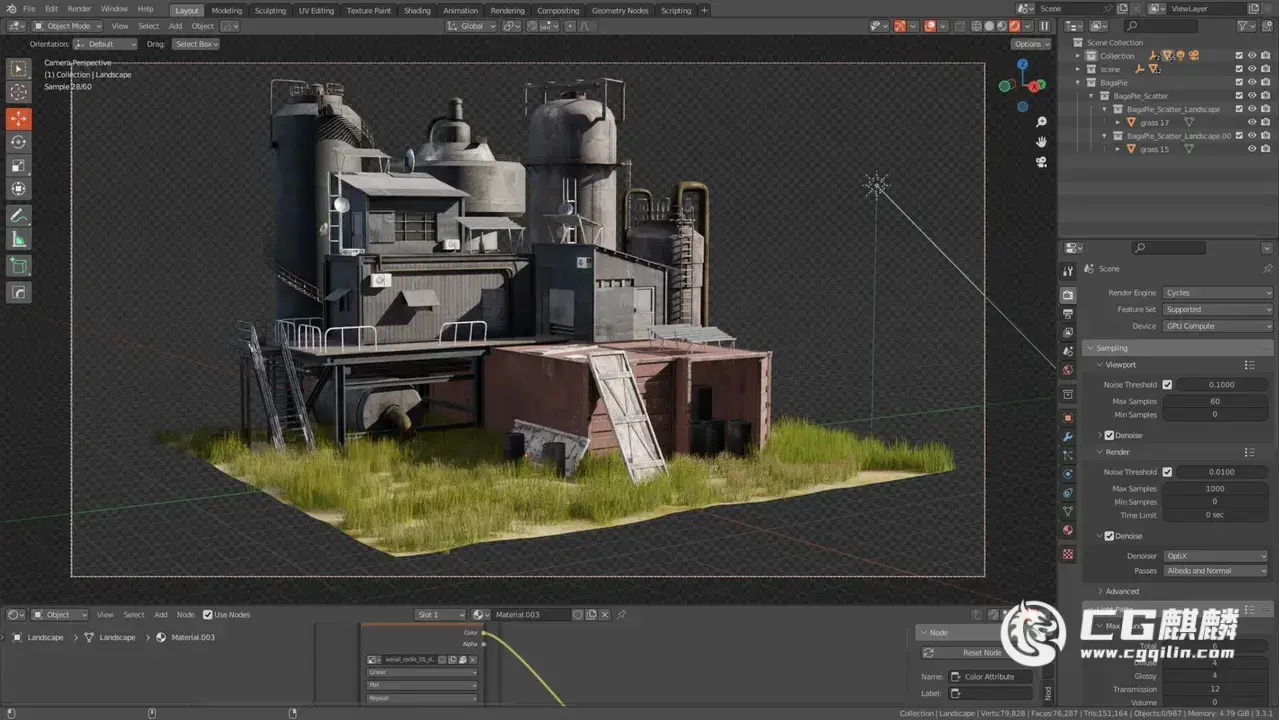This screenshot has width=1280, height=720.
Task: Open the Render menu
Action: (x=79, y=9)
